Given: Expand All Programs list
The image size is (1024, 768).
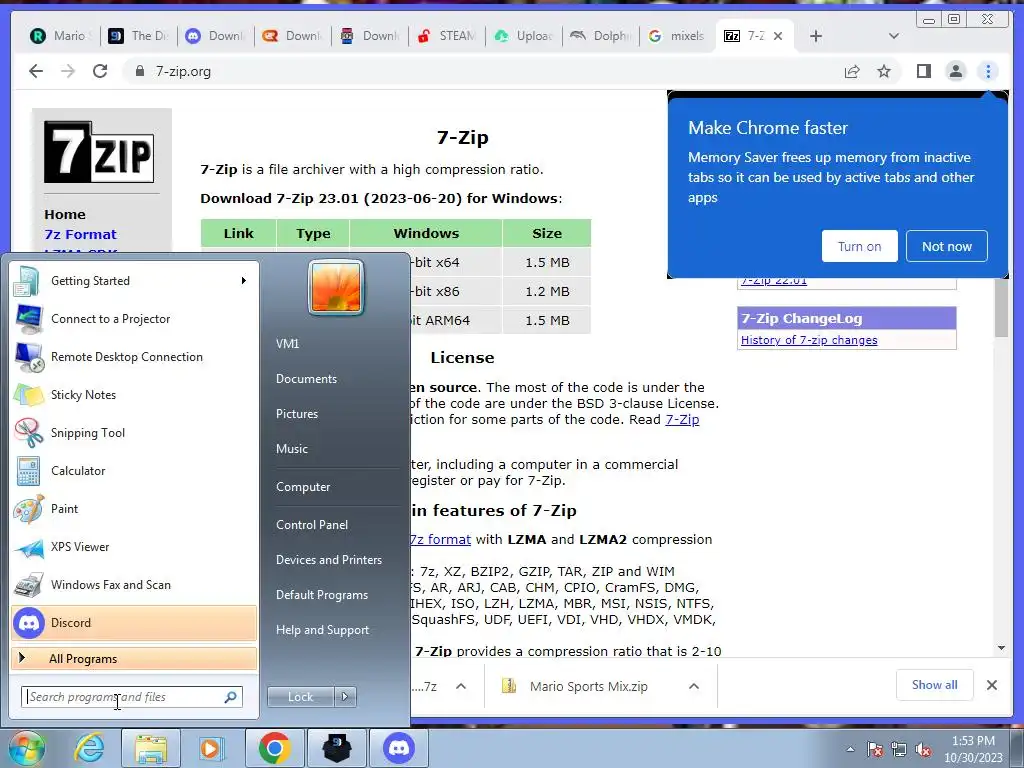Looking at the screenshot, I should pos(134,658).
